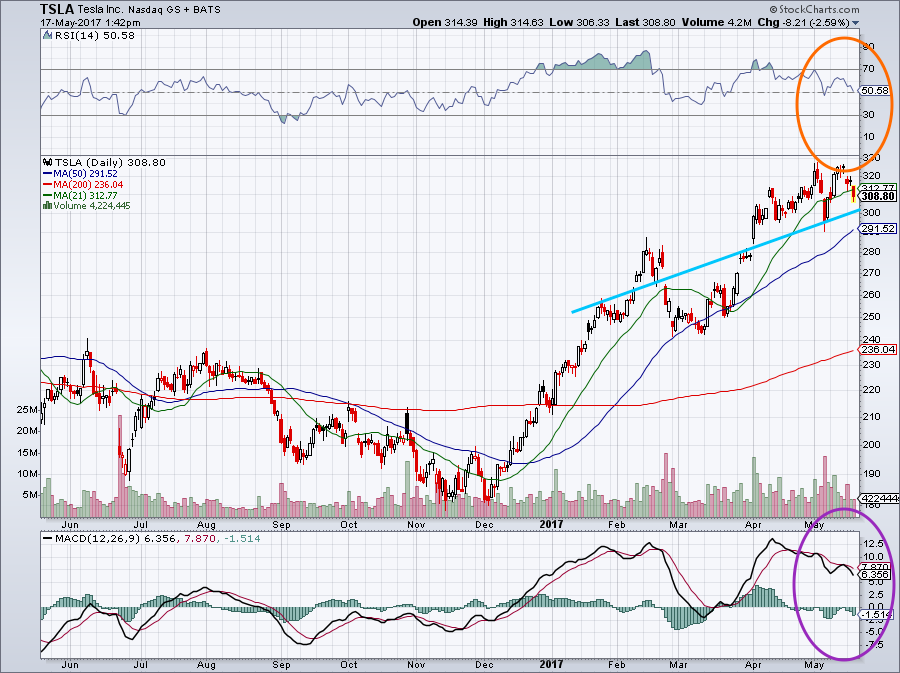
Task: Click the candlestick icon beside TSLA (Daily)
Action: (48, 162)
